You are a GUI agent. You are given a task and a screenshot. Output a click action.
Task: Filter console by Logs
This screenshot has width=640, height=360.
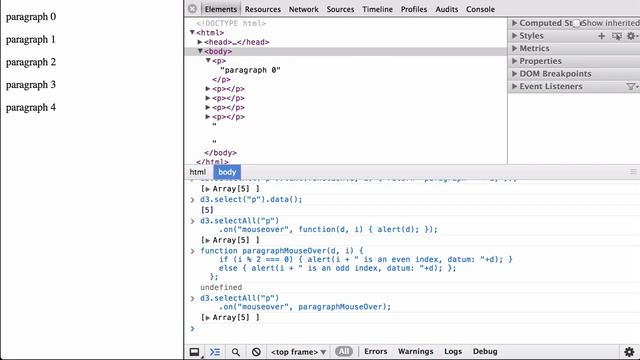453,351
